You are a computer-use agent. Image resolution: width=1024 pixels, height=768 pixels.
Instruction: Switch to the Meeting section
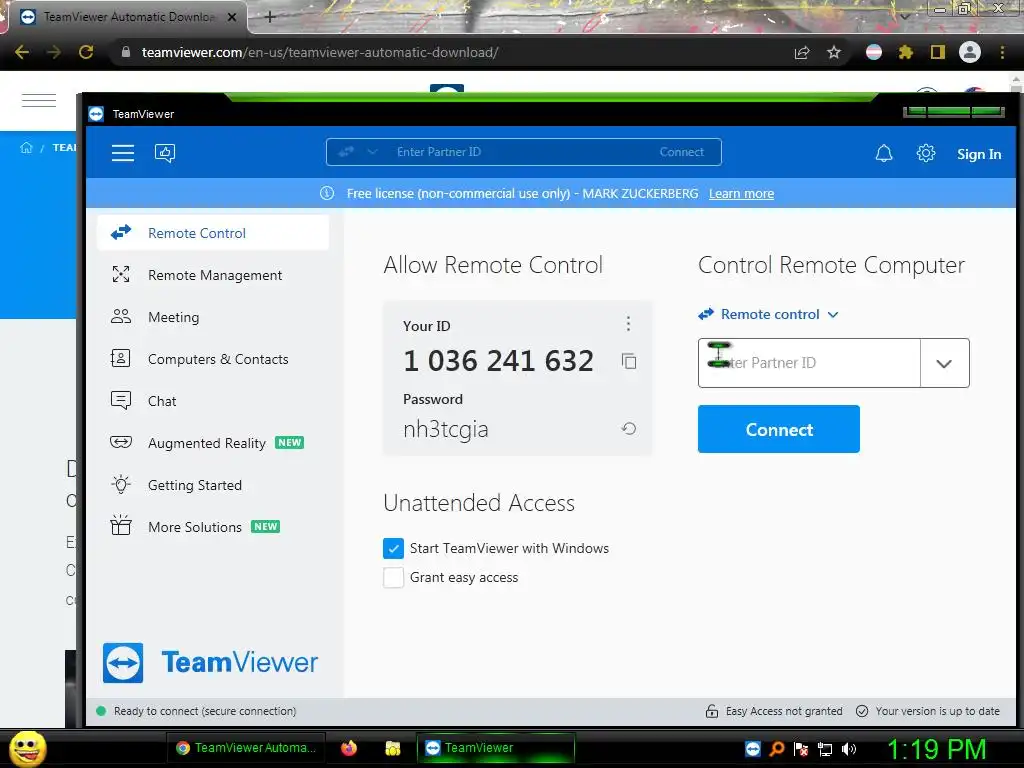click(x=213, y=317)
